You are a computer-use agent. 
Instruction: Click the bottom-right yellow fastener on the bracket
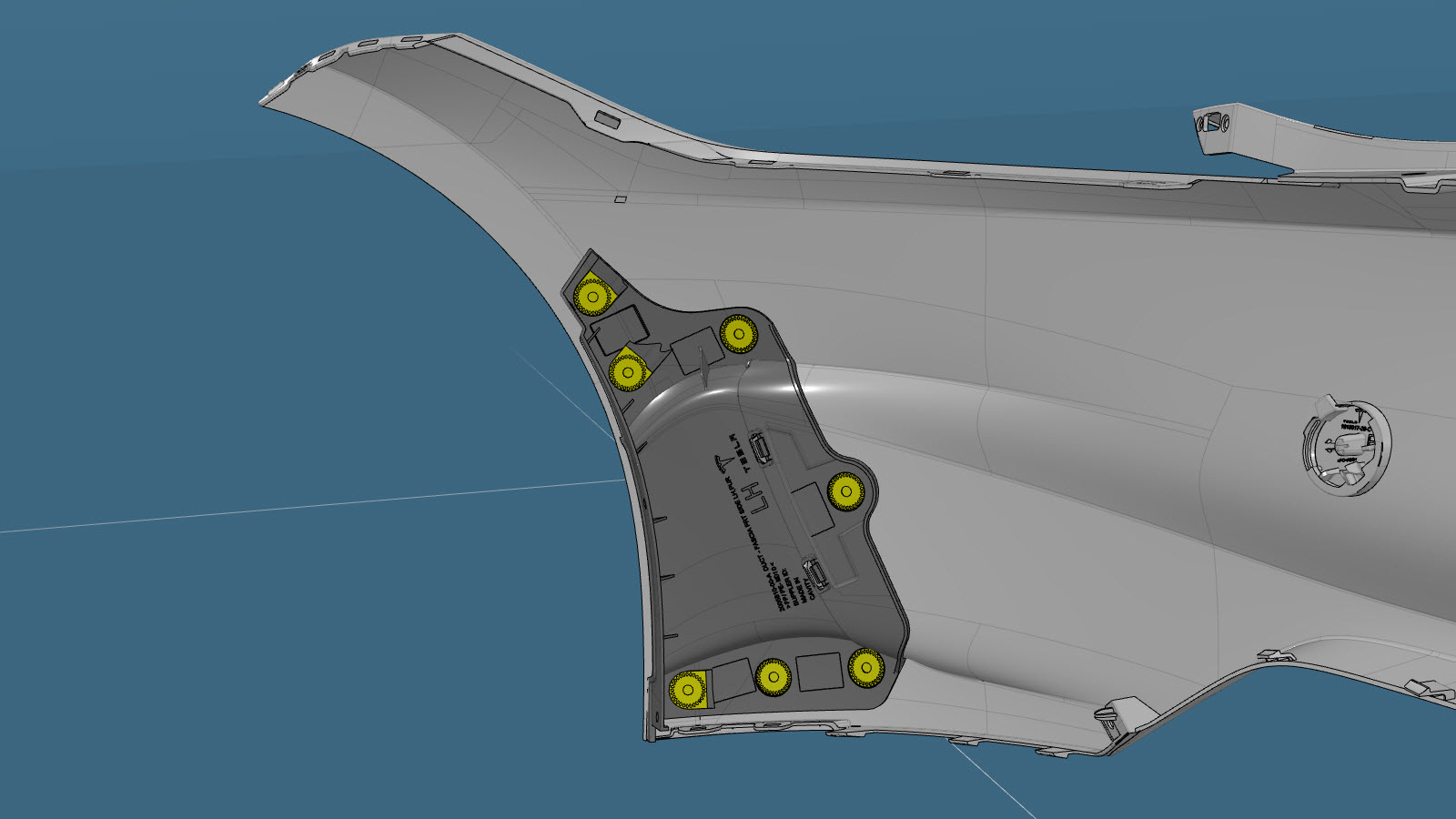(865, 668)
